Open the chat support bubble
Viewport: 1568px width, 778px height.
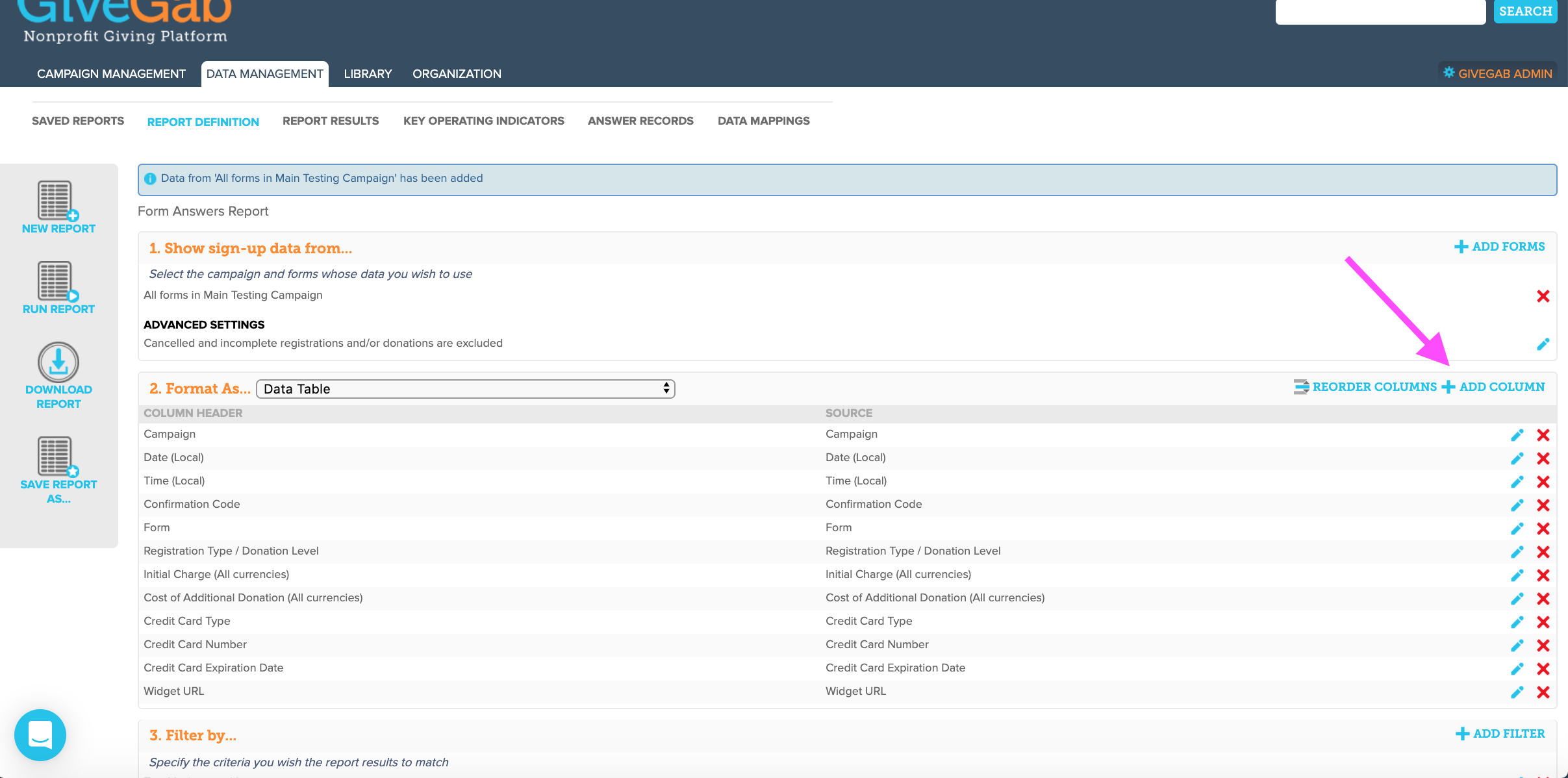pos(40,735)
